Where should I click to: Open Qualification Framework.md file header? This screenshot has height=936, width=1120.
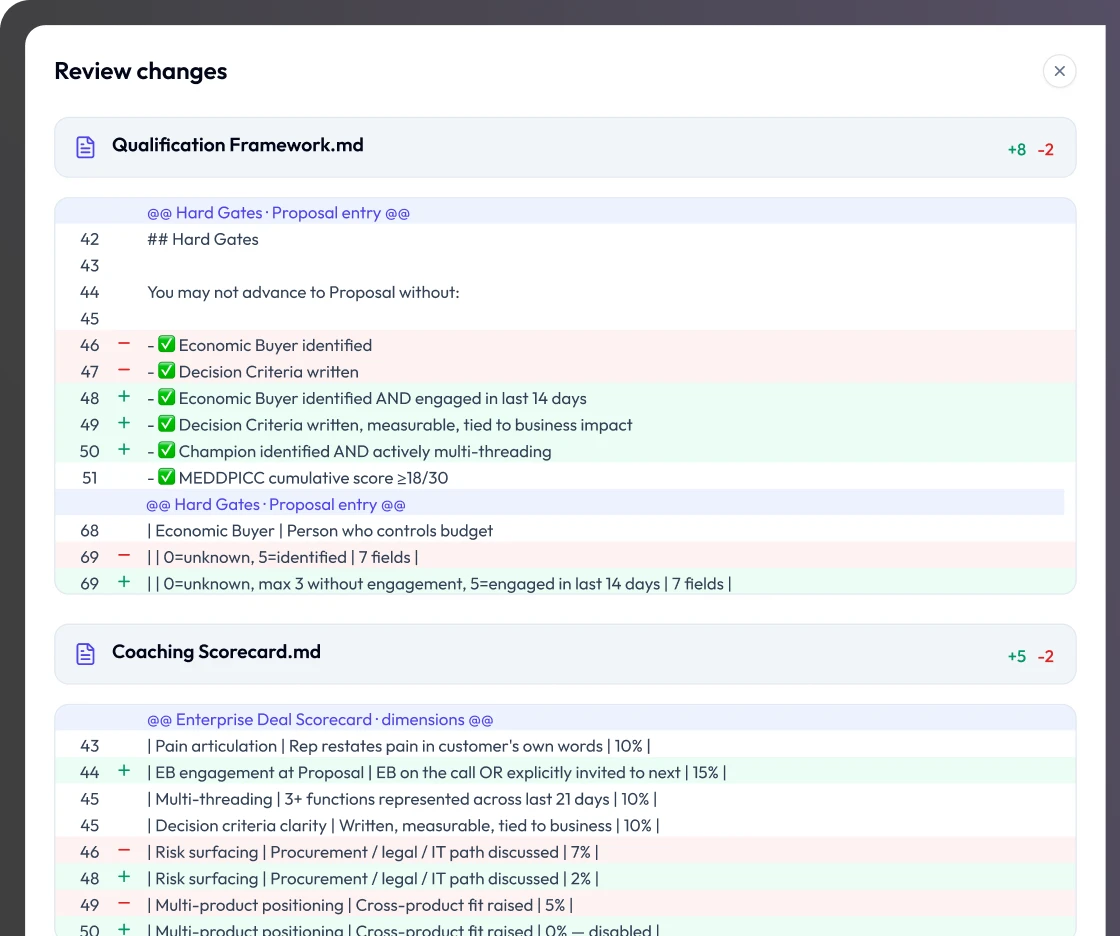pyautogui.click(x=565, y=147)
